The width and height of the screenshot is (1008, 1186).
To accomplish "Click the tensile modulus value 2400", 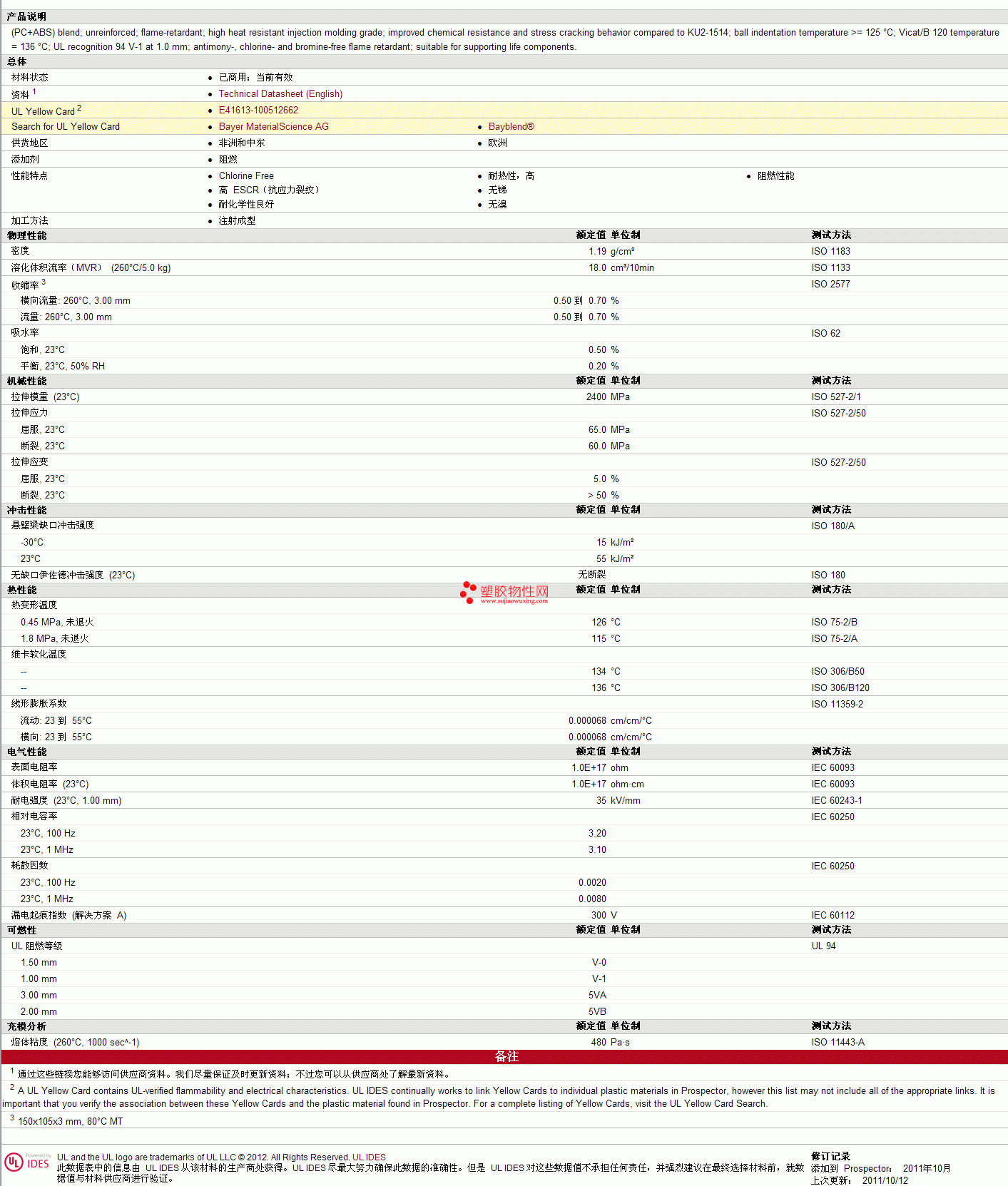I will pos(596,397).
